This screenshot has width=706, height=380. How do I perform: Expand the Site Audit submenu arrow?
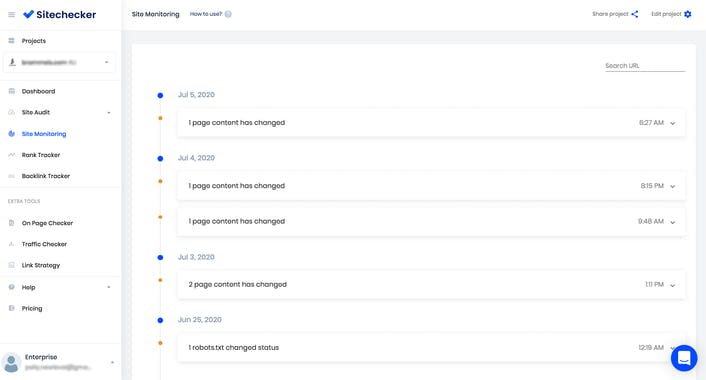109,113
